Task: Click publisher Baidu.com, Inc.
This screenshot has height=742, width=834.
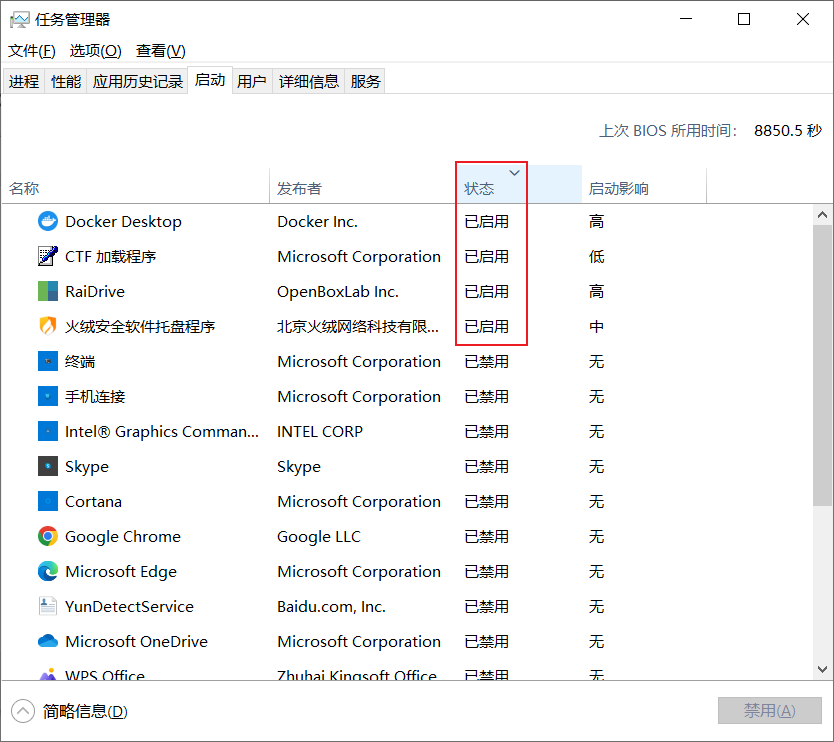Action: click(331, 606)
